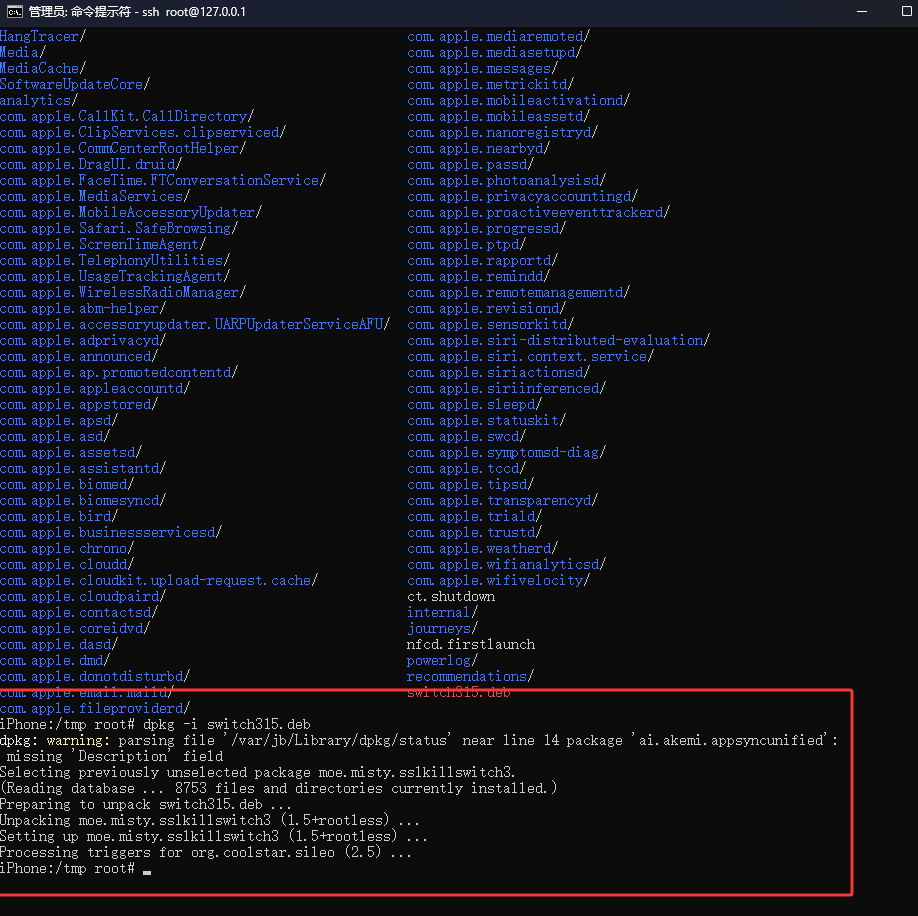918x916 pixels.
Task: Click 'com.apple.Safari.SafeBrowsing/' entry
Action: click(x=119, y=228)
